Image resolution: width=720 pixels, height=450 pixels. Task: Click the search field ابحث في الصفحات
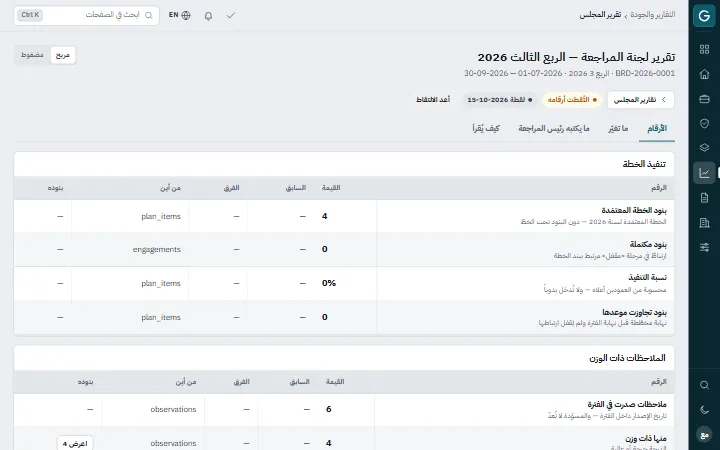click(x=87, y=15)
